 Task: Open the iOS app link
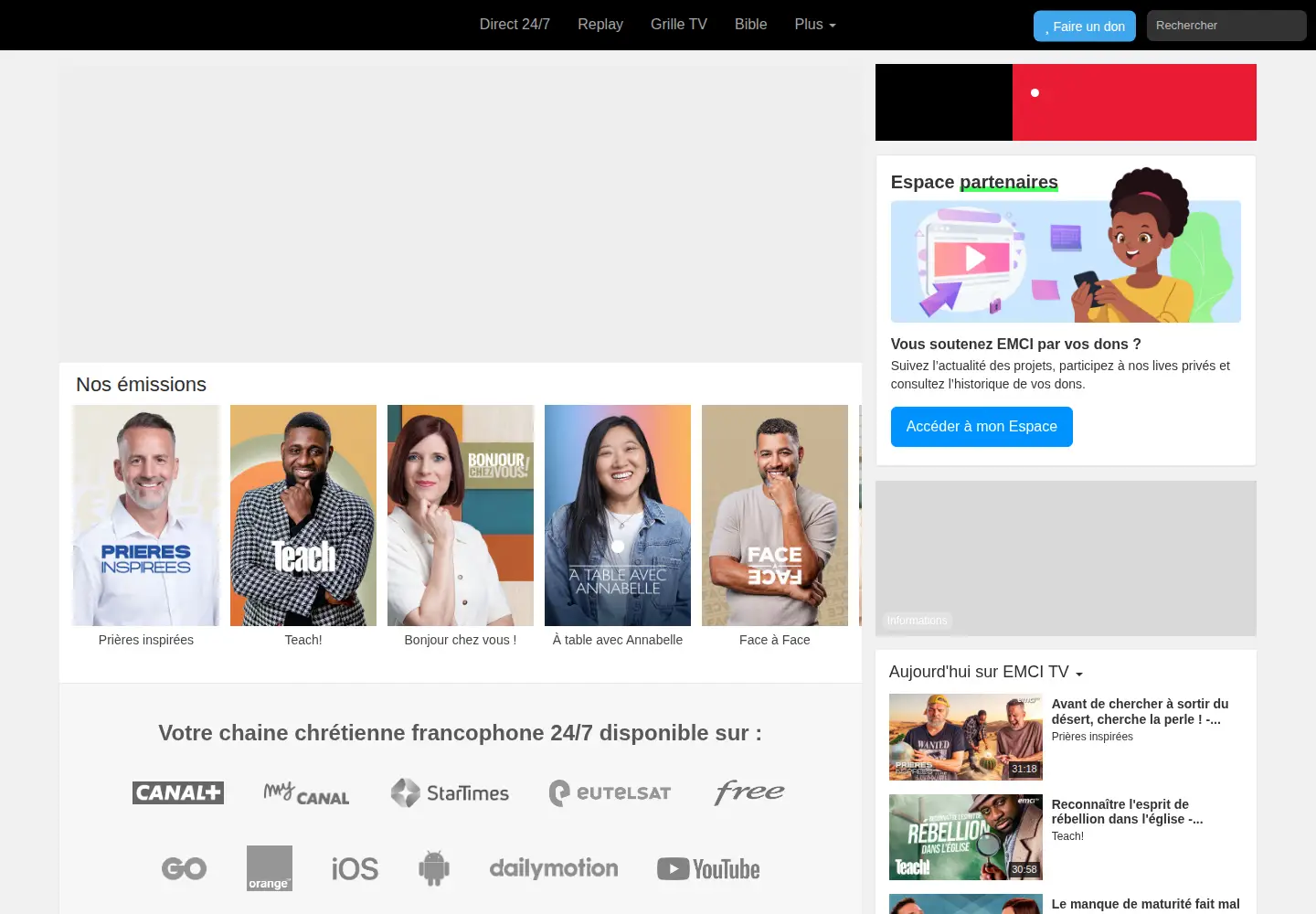pyautogui.click(x=355, y=868)
